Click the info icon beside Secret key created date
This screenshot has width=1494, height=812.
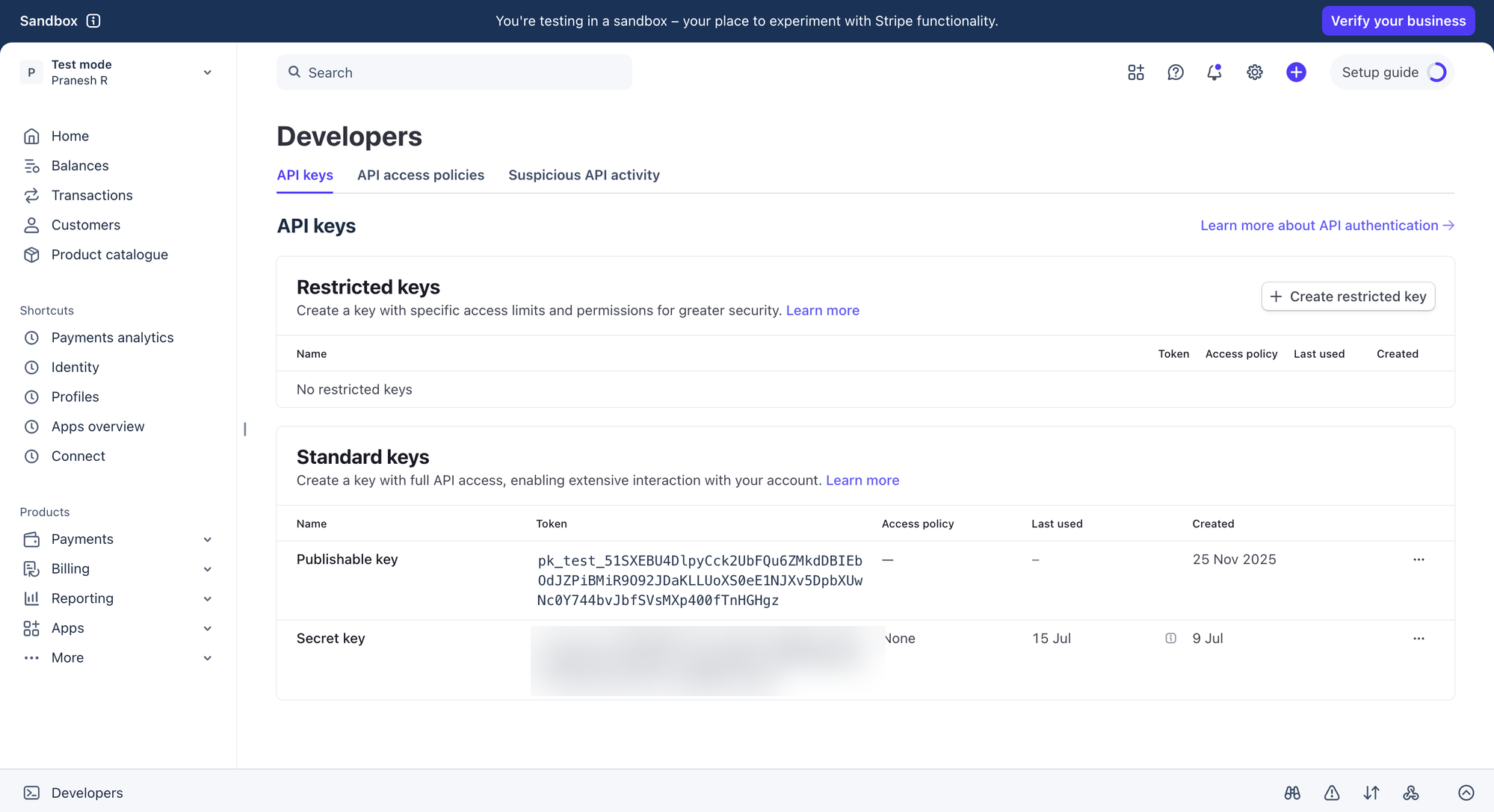pyautogui.click(x=1171, y=639)
